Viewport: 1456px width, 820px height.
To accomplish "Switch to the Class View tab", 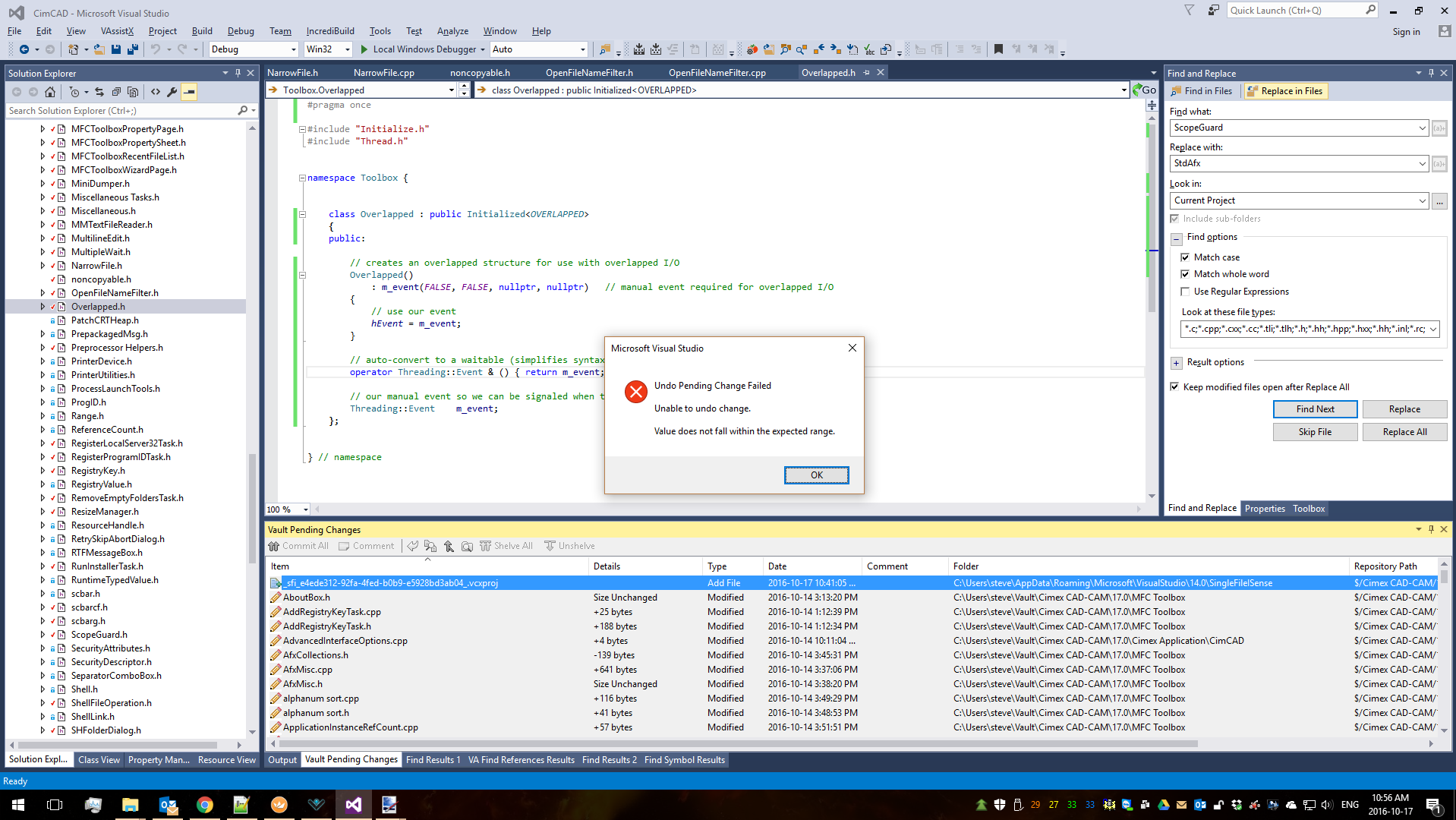I will click(99, 760).
